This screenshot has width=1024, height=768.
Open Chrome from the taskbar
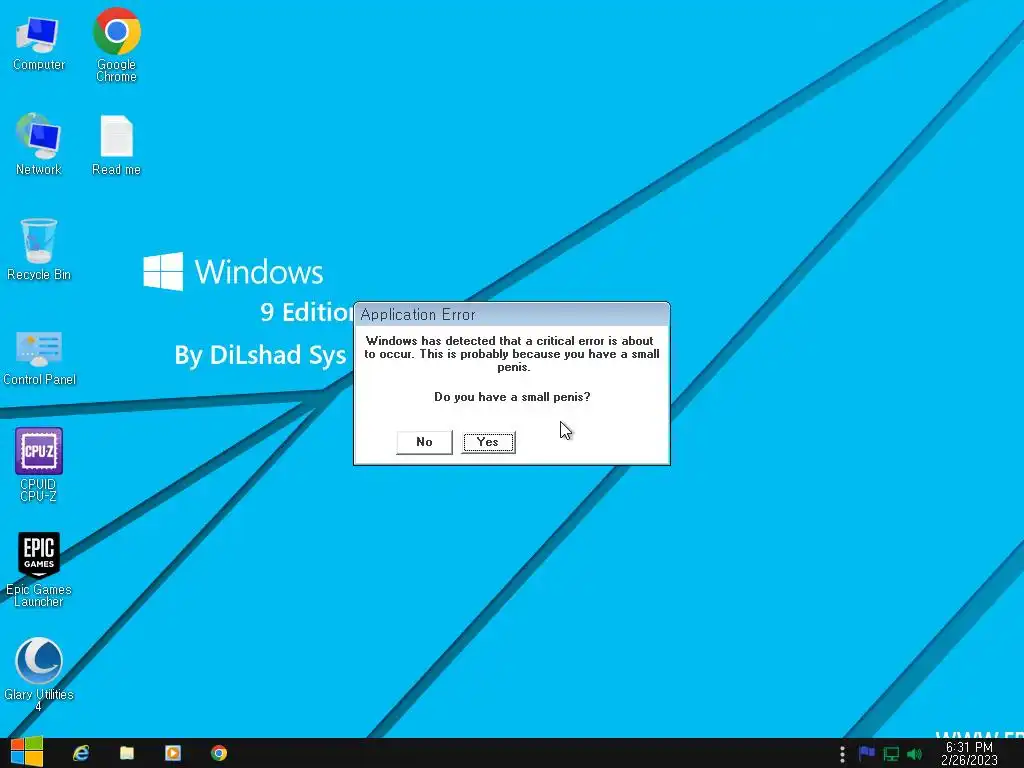[x=219, y=753]
